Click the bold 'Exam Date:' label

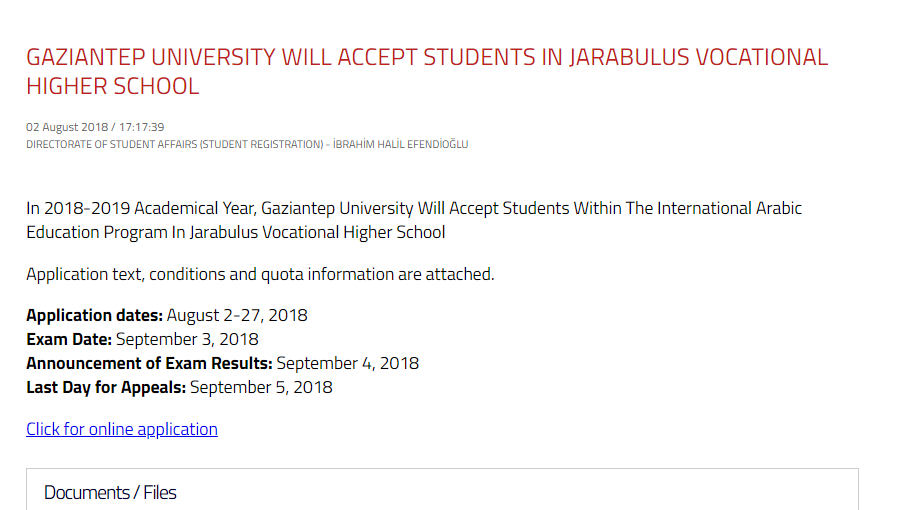[69, 339]
